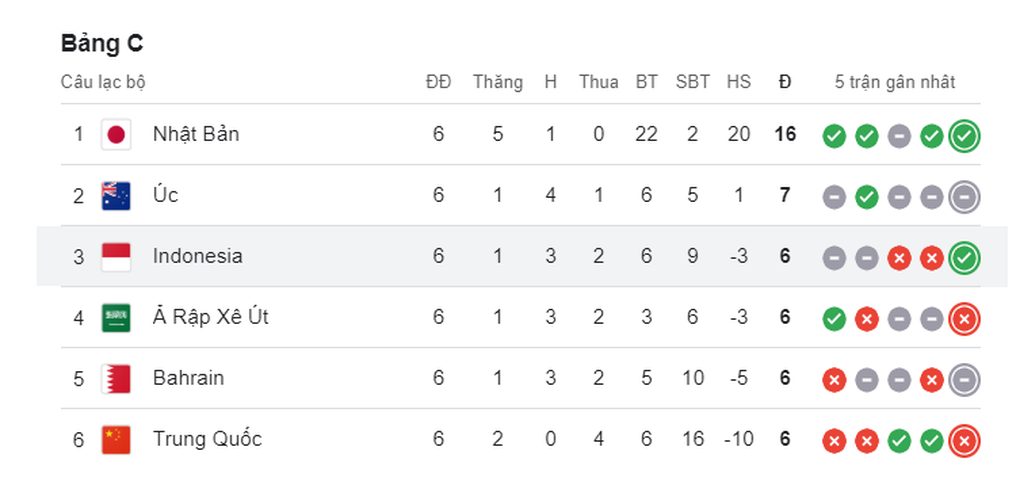This screenshot has width=1020, height=504.
Task: Click the Australia flag icon
Action: [x=116, y=196]
